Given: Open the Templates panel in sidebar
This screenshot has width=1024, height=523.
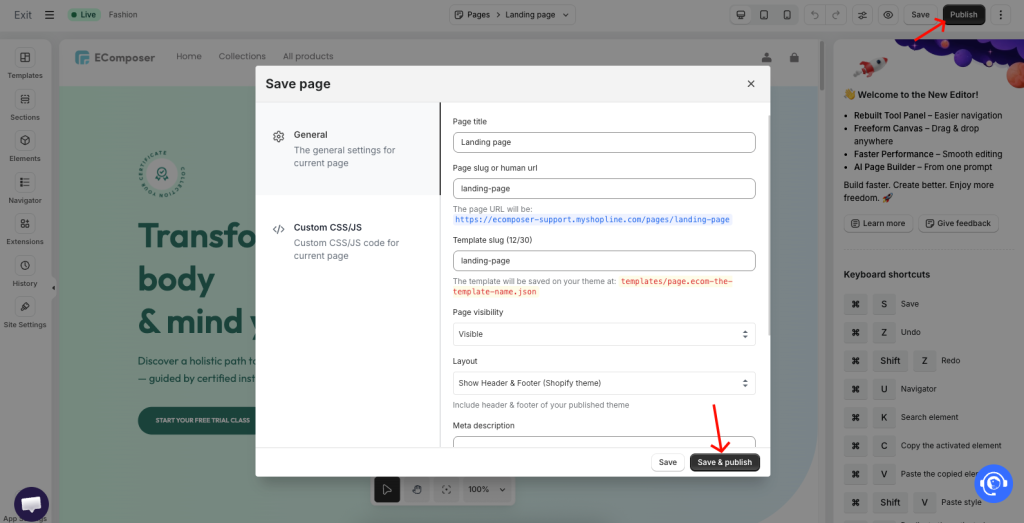Looking at the screenshot, I should click(25, 63).
